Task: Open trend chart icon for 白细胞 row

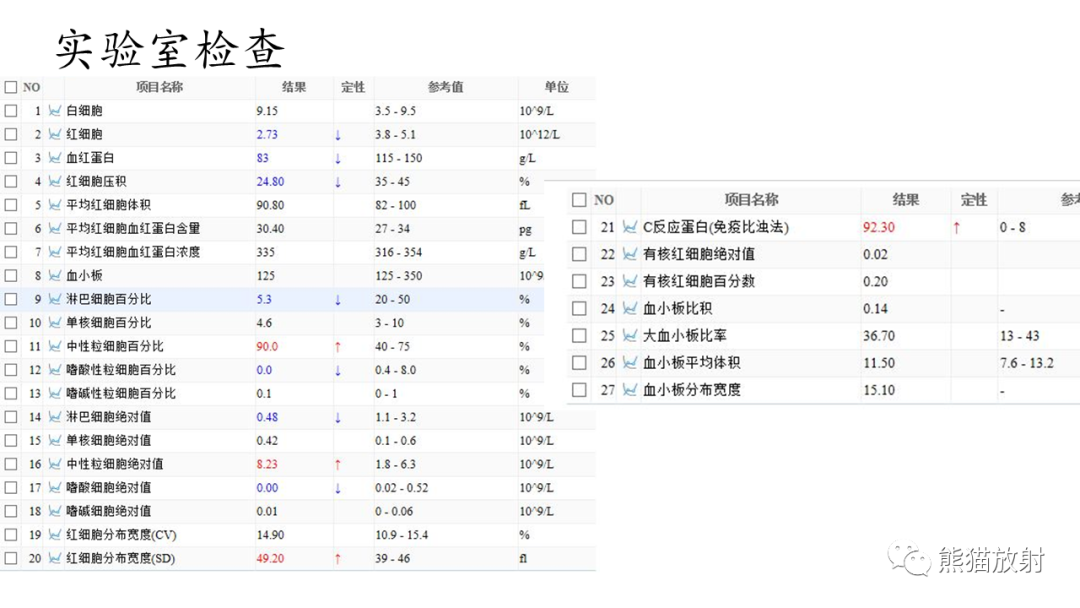Action: [54, 111]
